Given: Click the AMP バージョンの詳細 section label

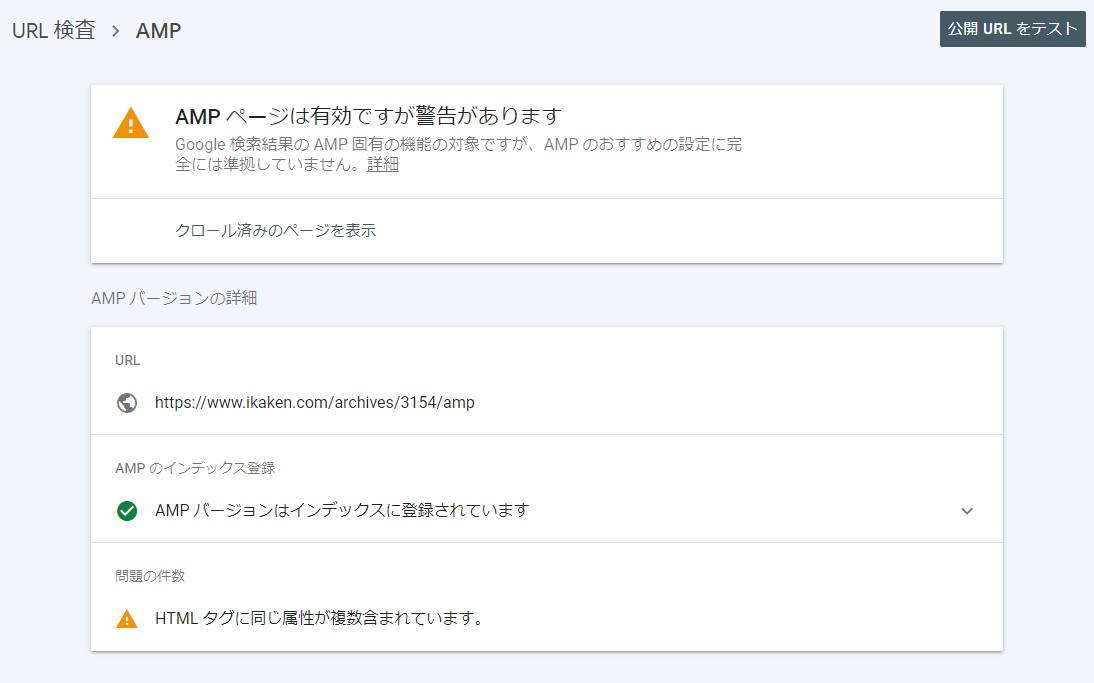Looking at the screenshot, I should coord(174,298).
